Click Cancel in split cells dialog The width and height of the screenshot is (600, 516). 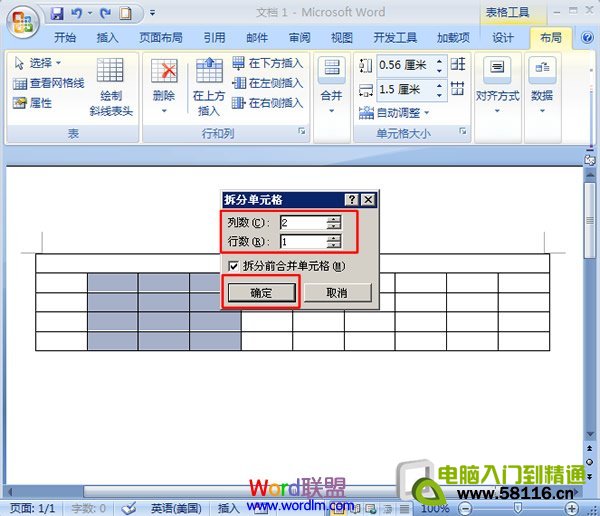(x=337, y=293)
